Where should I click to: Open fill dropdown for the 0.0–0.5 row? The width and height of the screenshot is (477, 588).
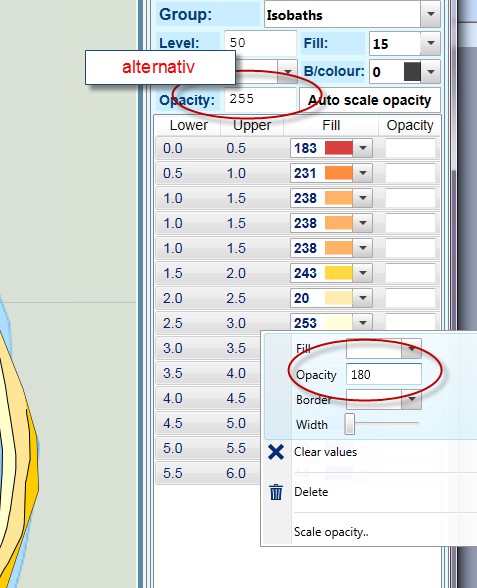tap(363, 148)
